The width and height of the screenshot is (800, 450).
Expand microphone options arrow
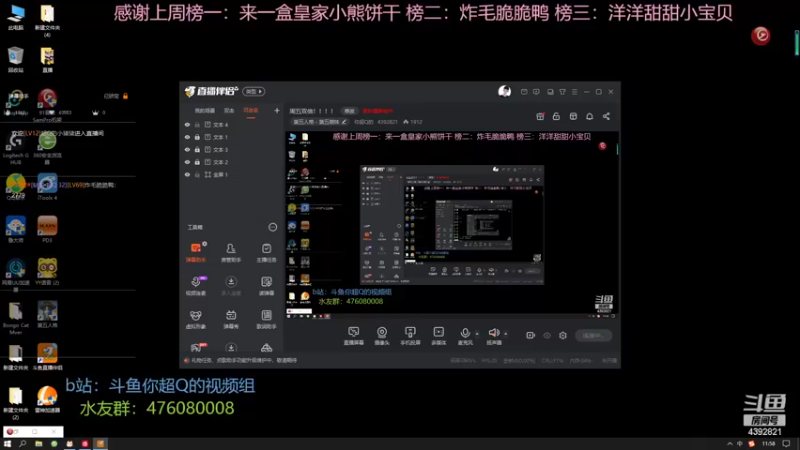(477, 334)
